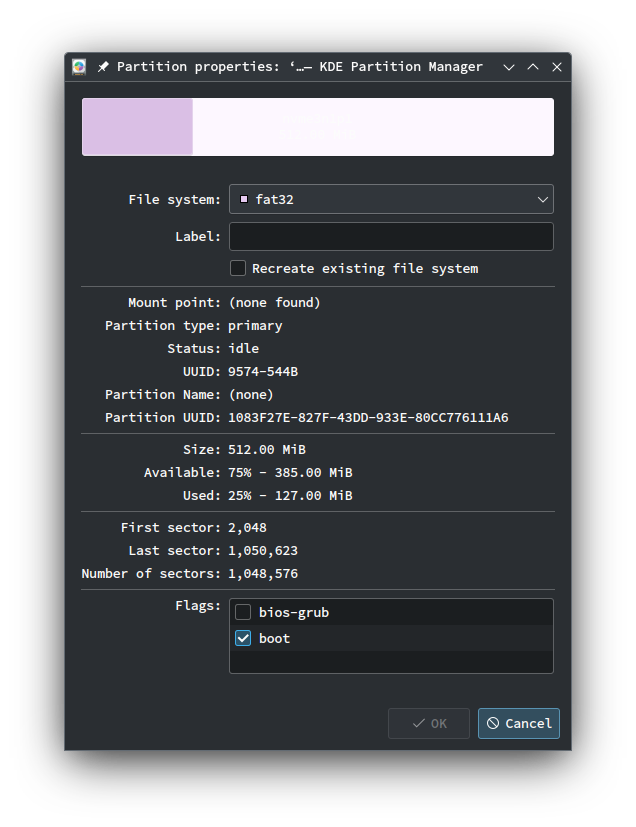Viewport: 636px width, 827px height.
Task: Close the Partition properties dialog
Action: [557, 67]
